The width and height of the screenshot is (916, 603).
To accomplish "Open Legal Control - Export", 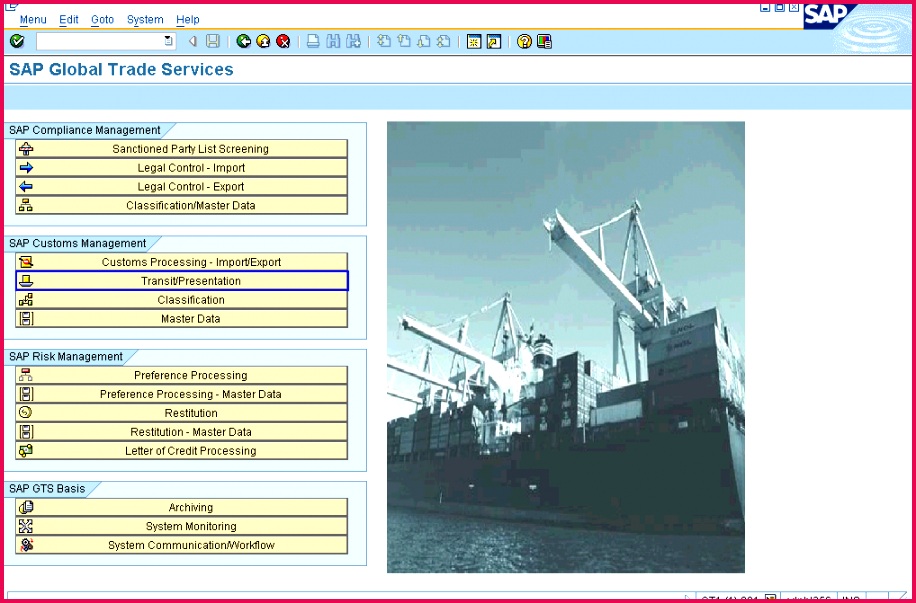I will 182,186.
